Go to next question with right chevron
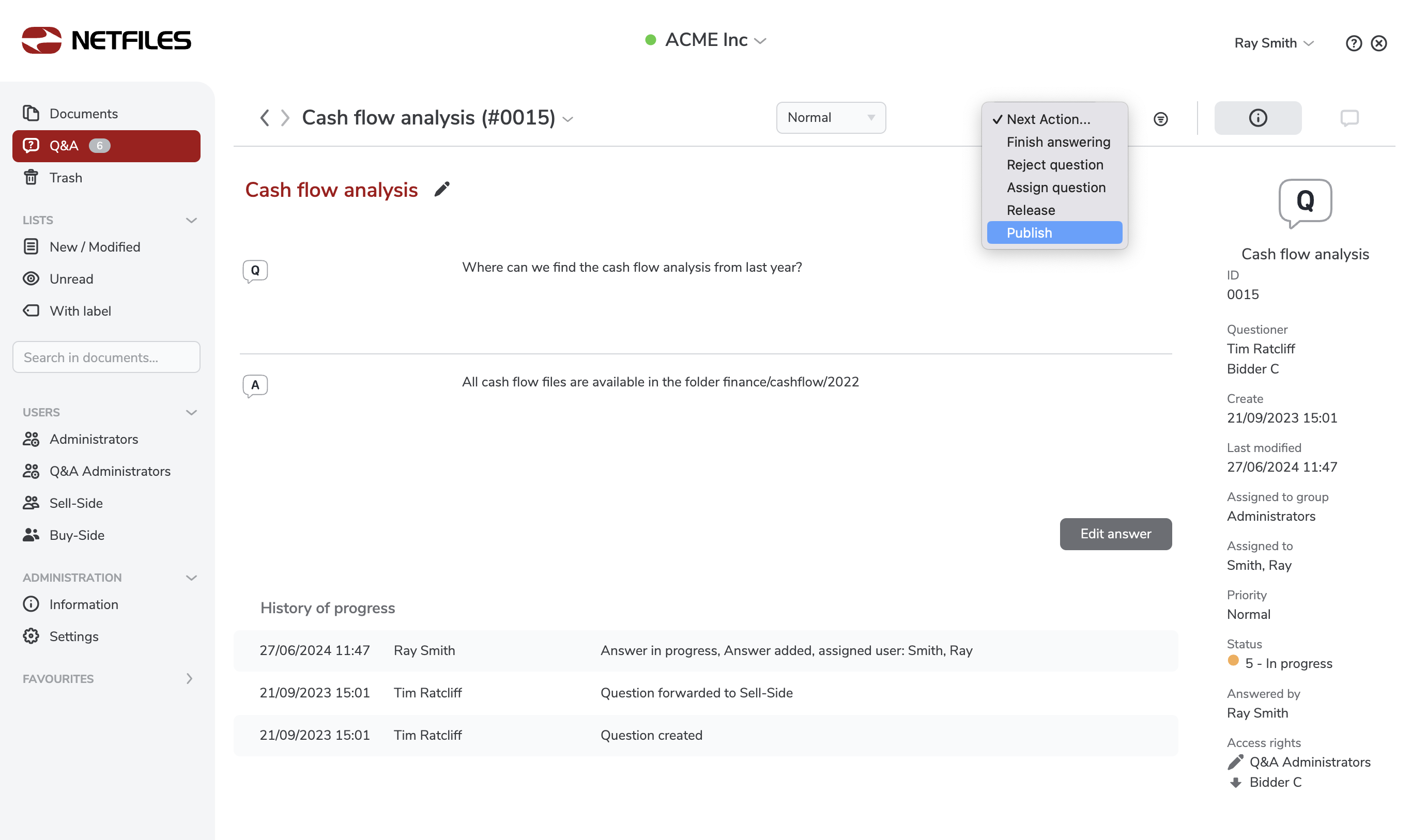Viewport: 1411px width, 840px height. tap(285, 118)
